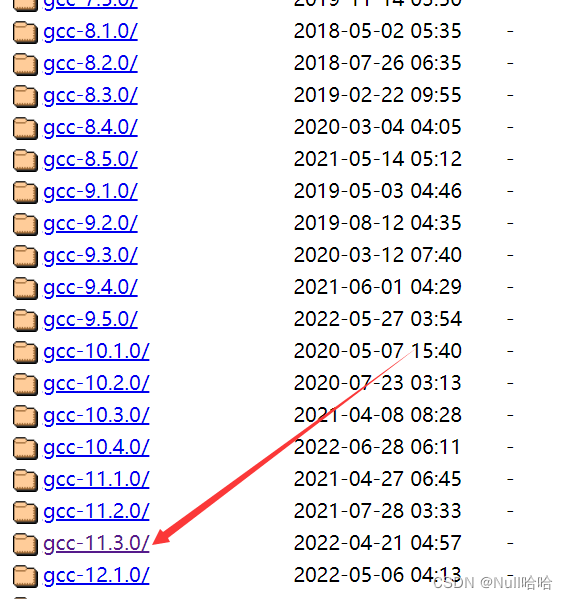Click the folder icon beside gcc-9.1.0/

[25, 193]
